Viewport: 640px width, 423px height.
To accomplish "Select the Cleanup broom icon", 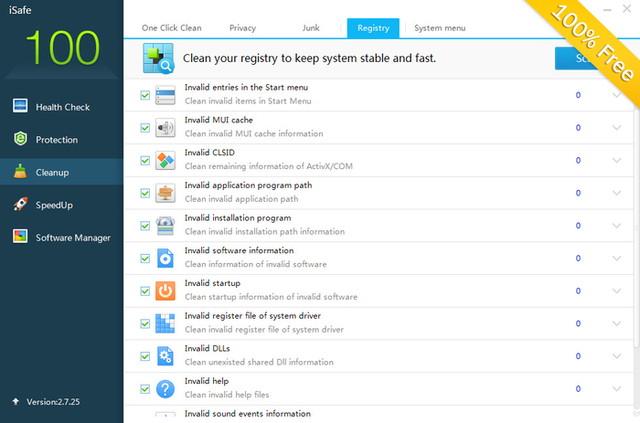I will click(x=20, y=171).
